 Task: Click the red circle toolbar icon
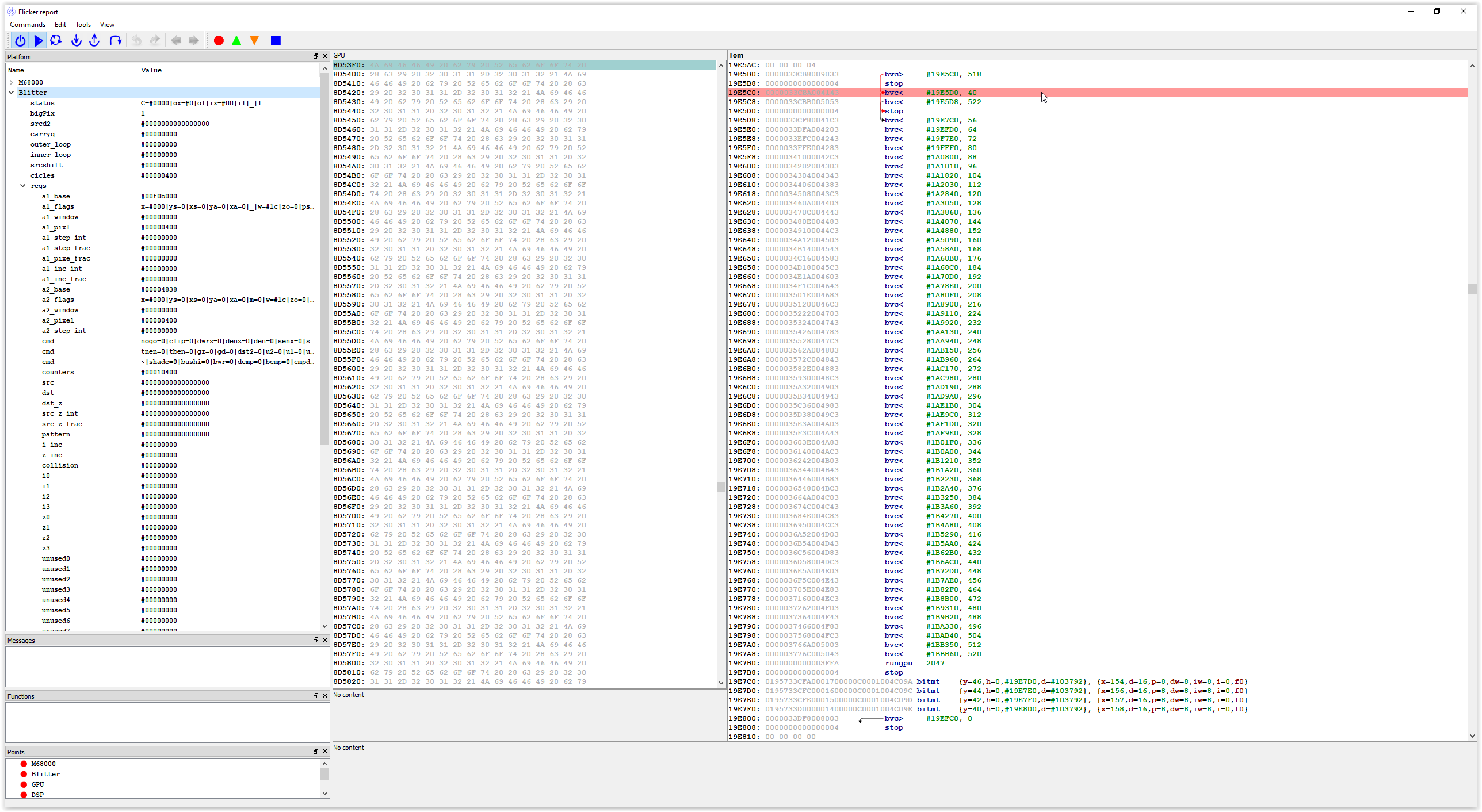[x=219, y=40]
